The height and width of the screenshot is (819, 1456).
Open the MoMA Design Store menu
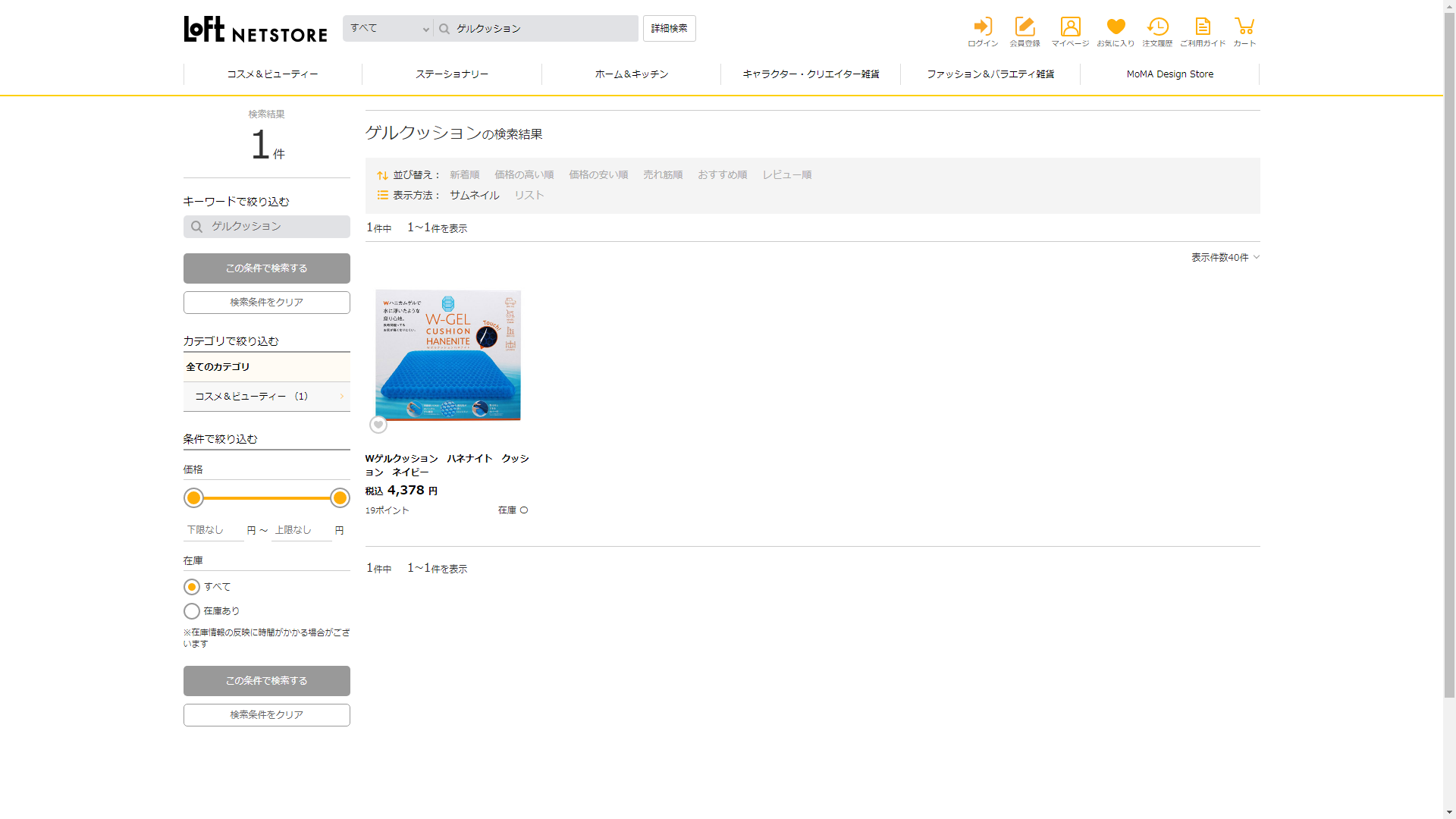[1169, 74]
